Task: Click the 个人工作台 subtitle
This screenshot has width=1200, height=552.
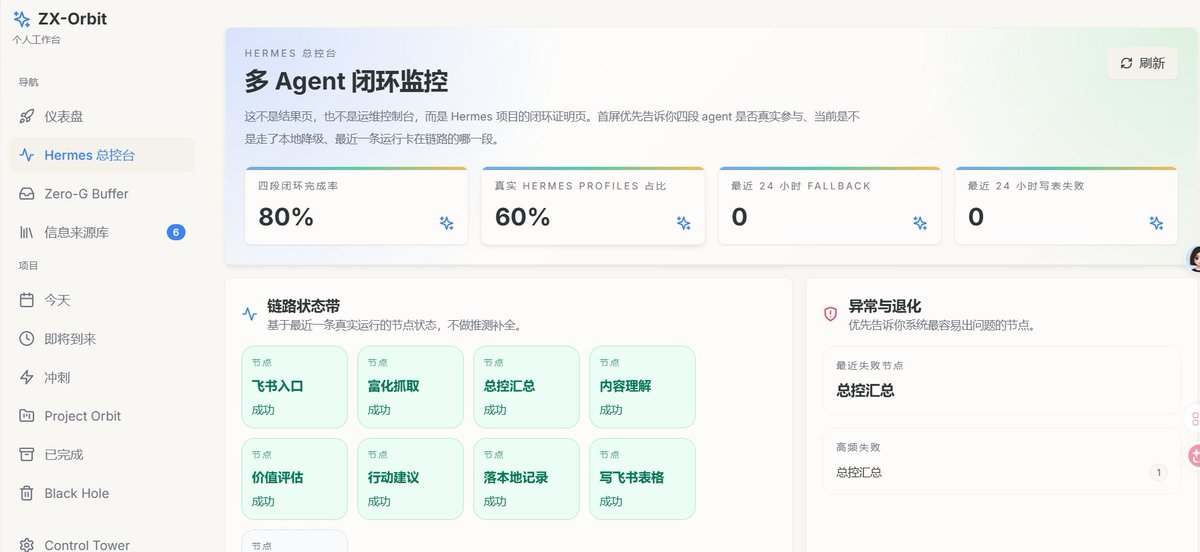Action: [x=36, y=39]
